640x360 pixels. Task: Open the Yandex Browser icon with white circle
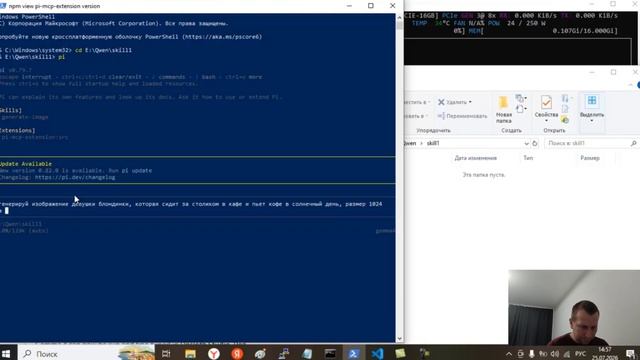pos(213,353)
